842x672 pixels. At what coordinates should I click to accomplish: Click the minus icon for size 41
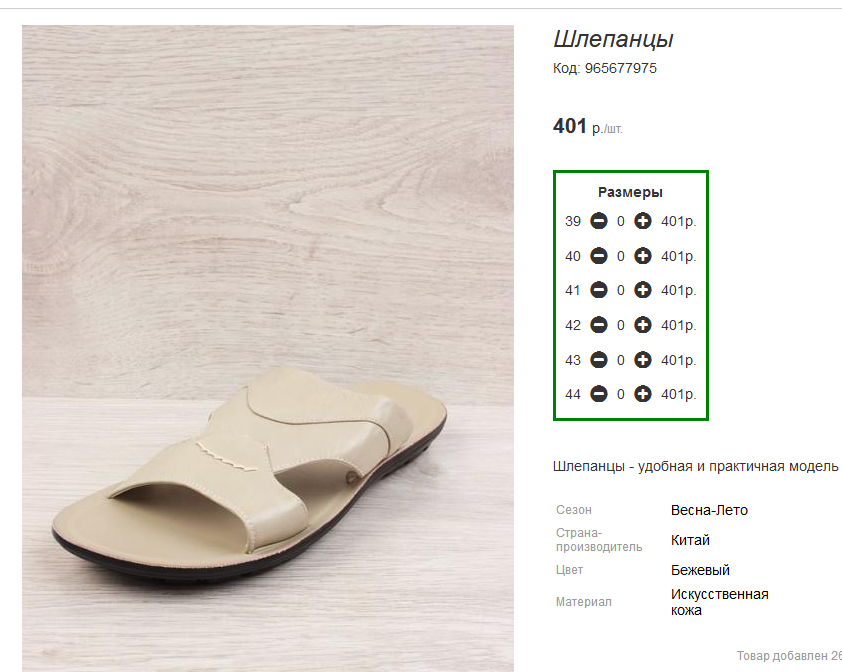[x=599, y=290]
